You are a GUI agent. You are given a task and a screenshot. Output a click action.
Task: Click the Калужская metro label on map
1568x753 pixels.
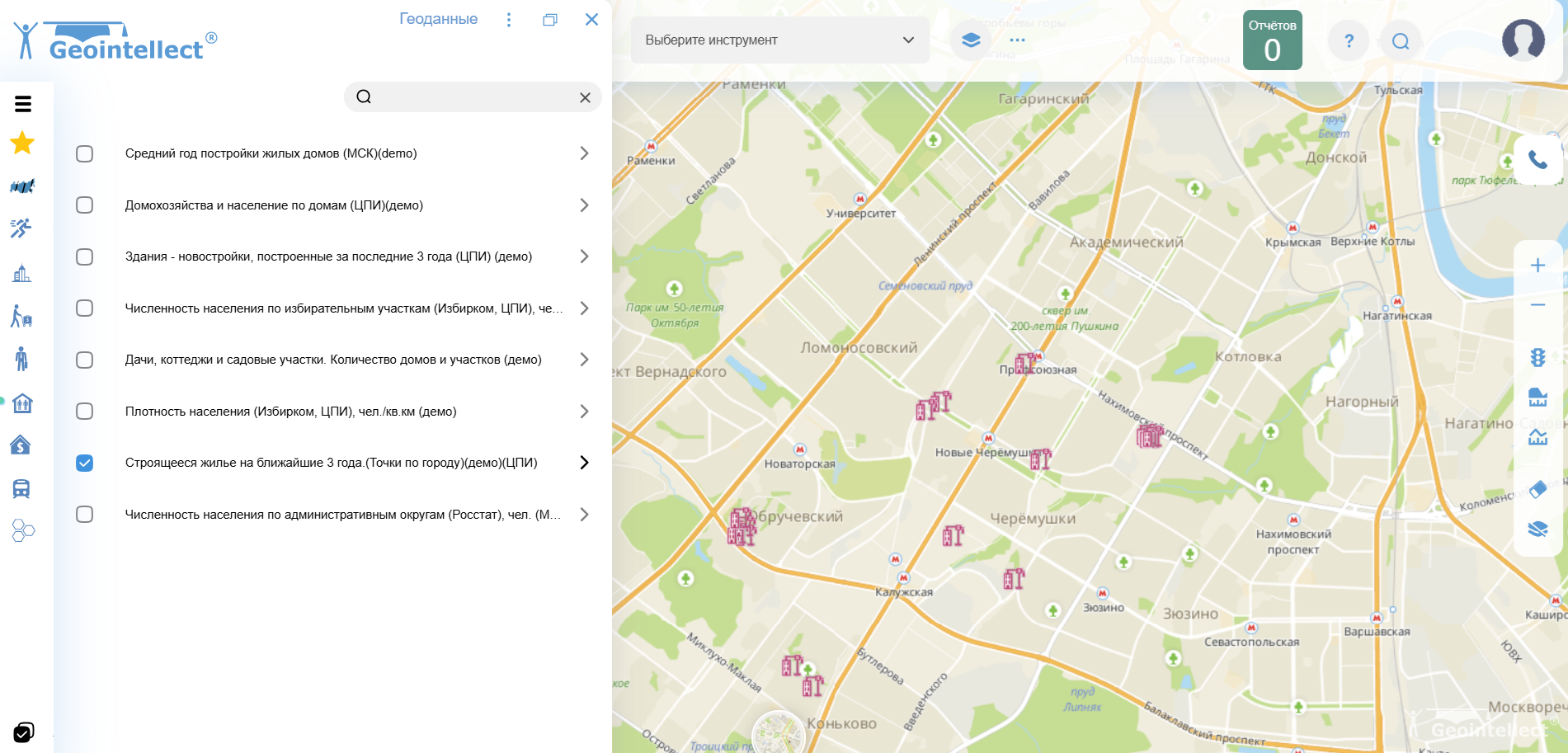[904, 592]
